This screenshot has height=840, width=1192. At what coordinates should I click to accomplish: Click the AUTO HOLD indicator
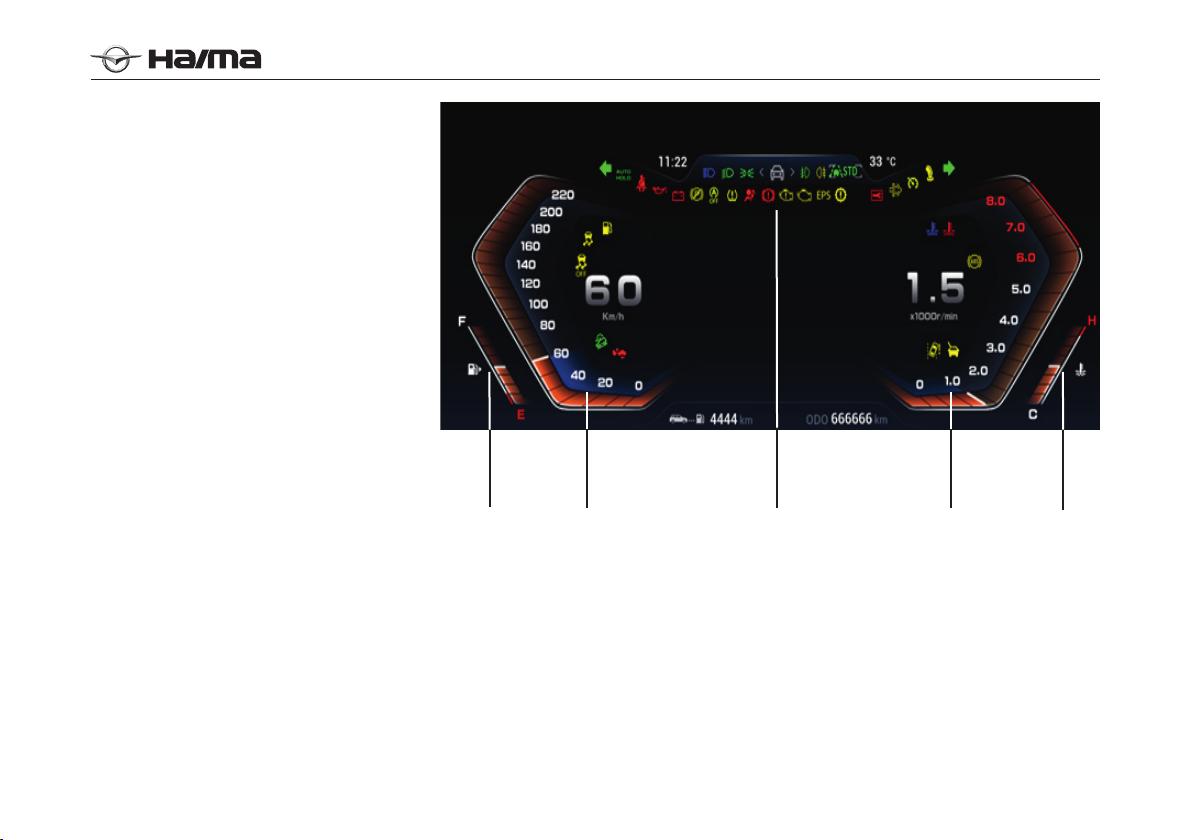coord(623,175)
